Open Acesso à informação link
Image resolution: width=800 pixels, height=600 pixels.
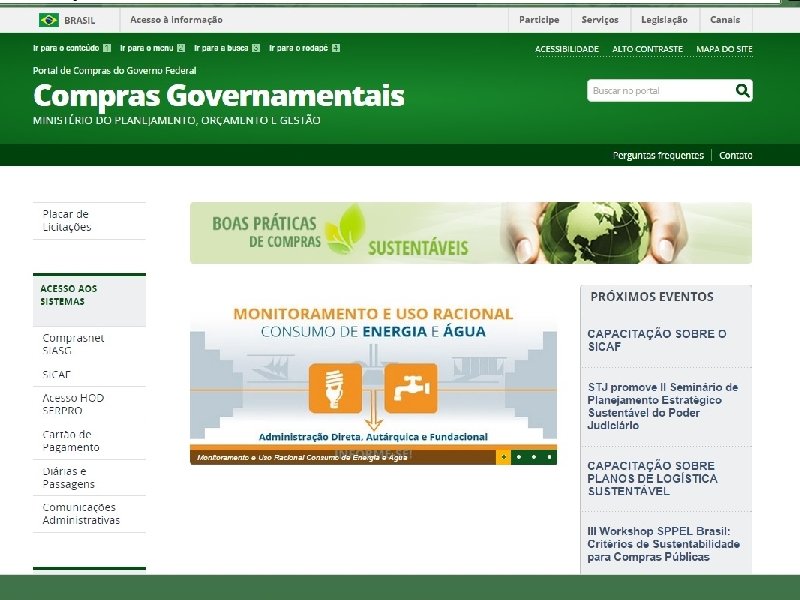(176, 20)
